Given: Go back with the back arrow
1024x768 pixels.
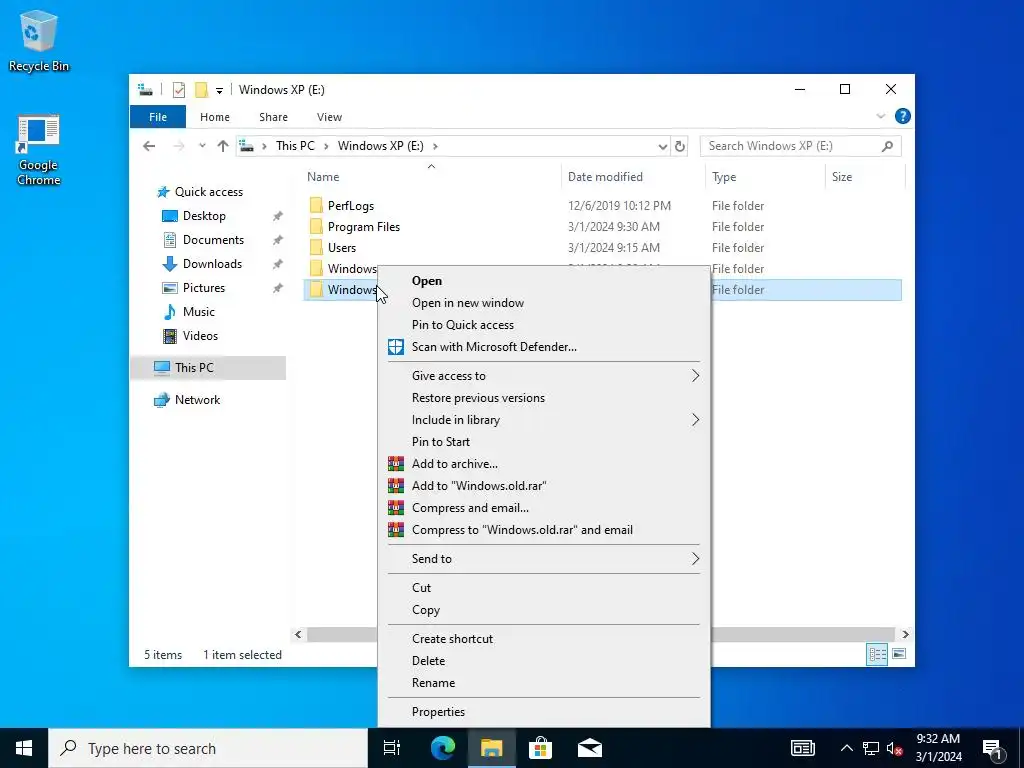Looking at the screenshot, I should pos(149,146).
